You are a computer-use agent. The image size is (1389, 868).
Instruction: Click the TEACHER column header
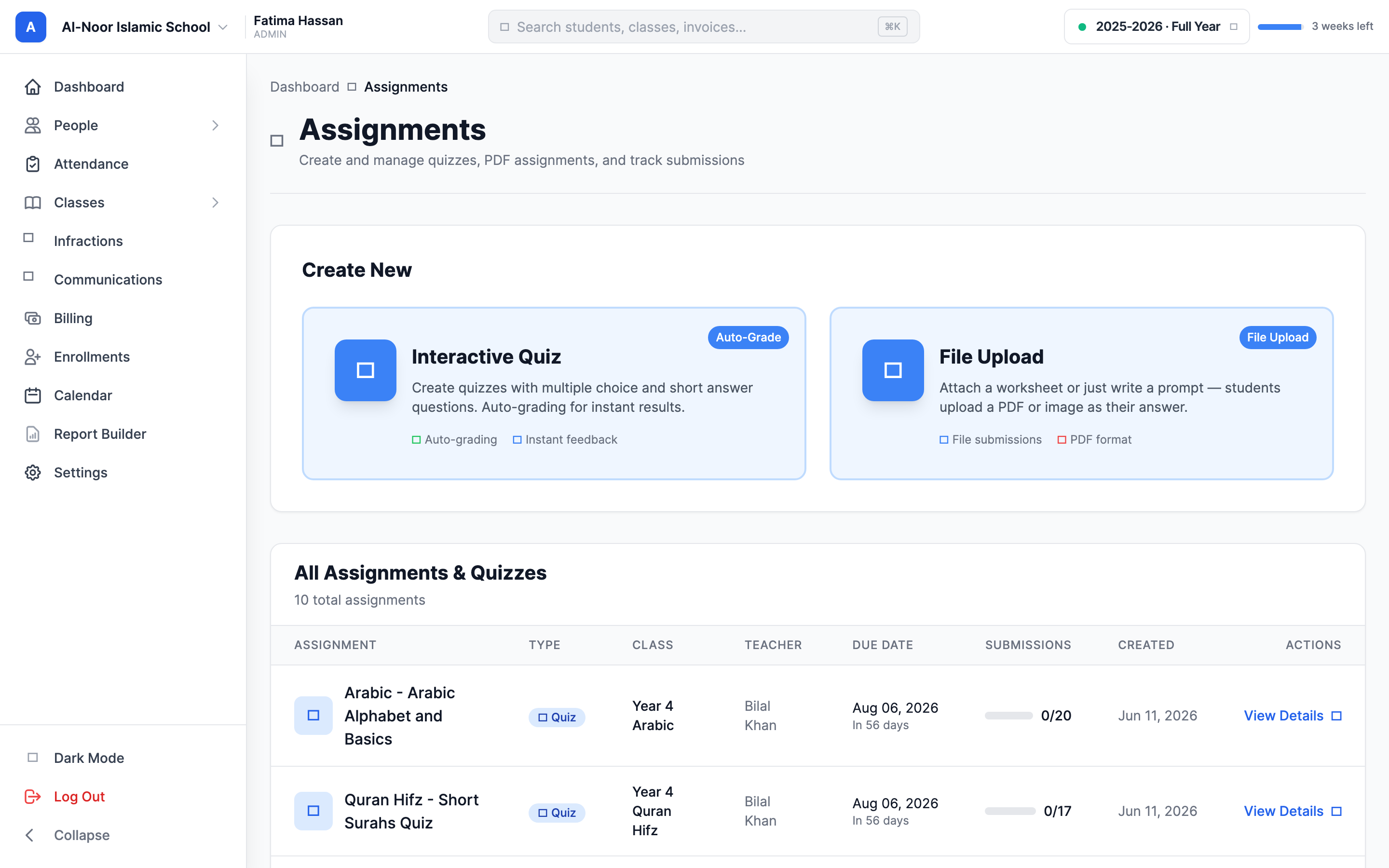click(773, 645)
